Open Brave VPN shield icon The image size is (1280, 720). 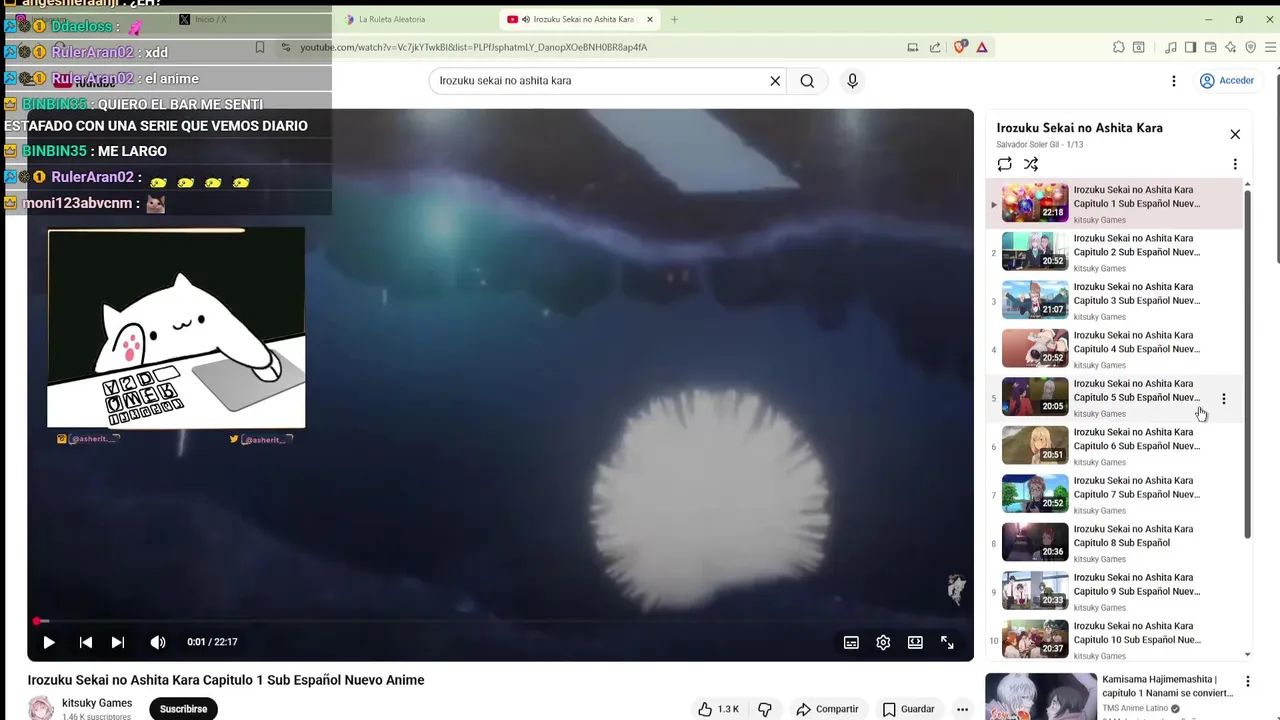click(1250, 47)
